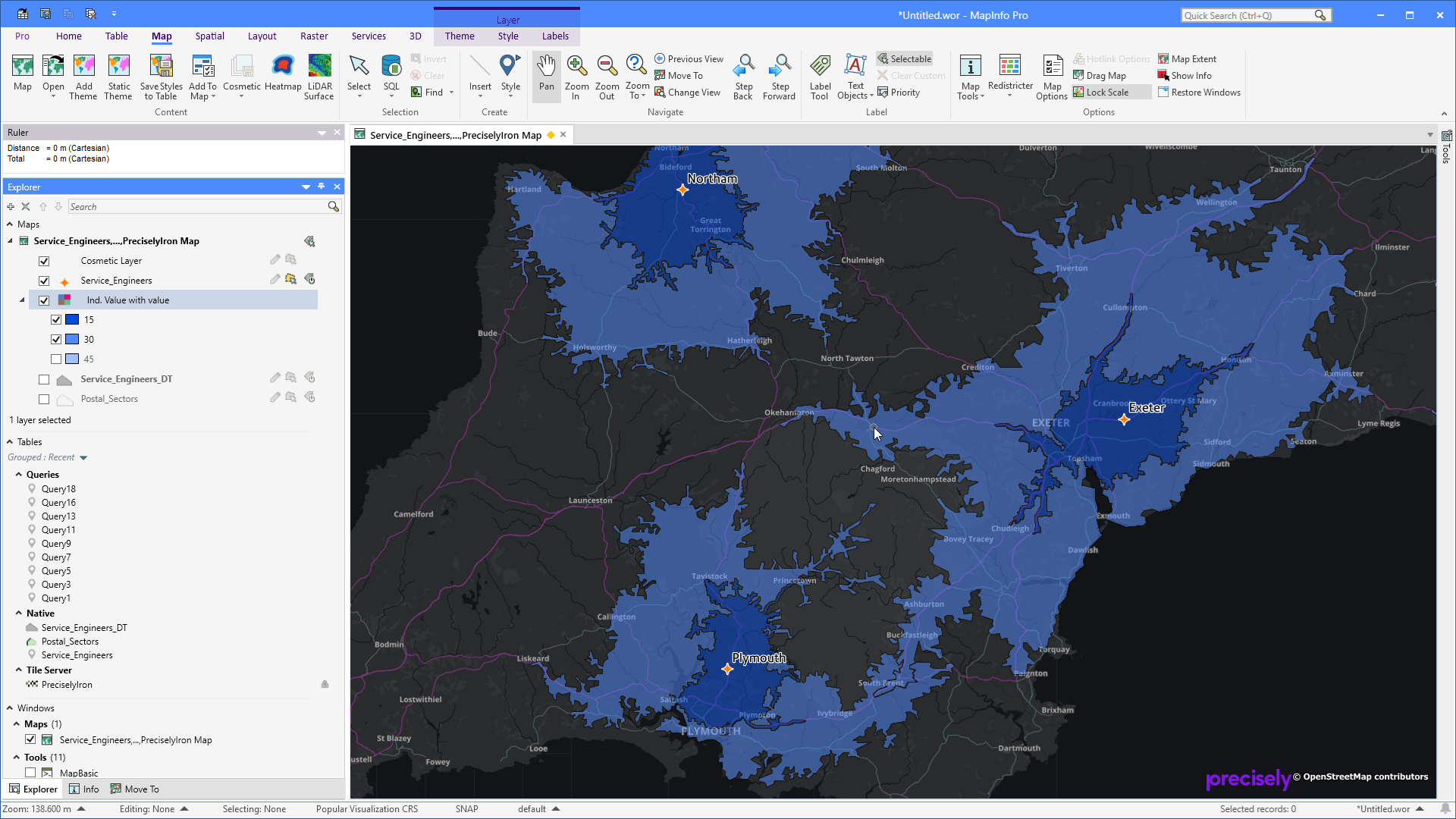Switch to the Spatial ribbon tab
This screenshot has height=819, width=1456.
[x=210, y=36]
